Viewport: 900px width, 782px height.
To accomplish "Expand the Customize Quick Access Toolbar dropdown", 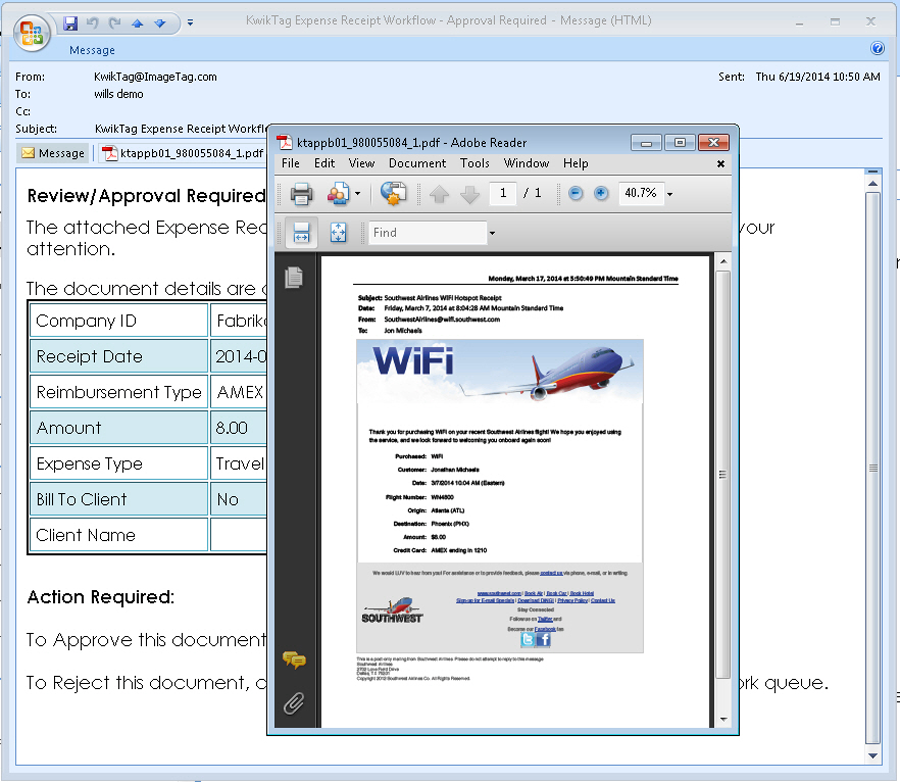I will (x=190, y=23).
